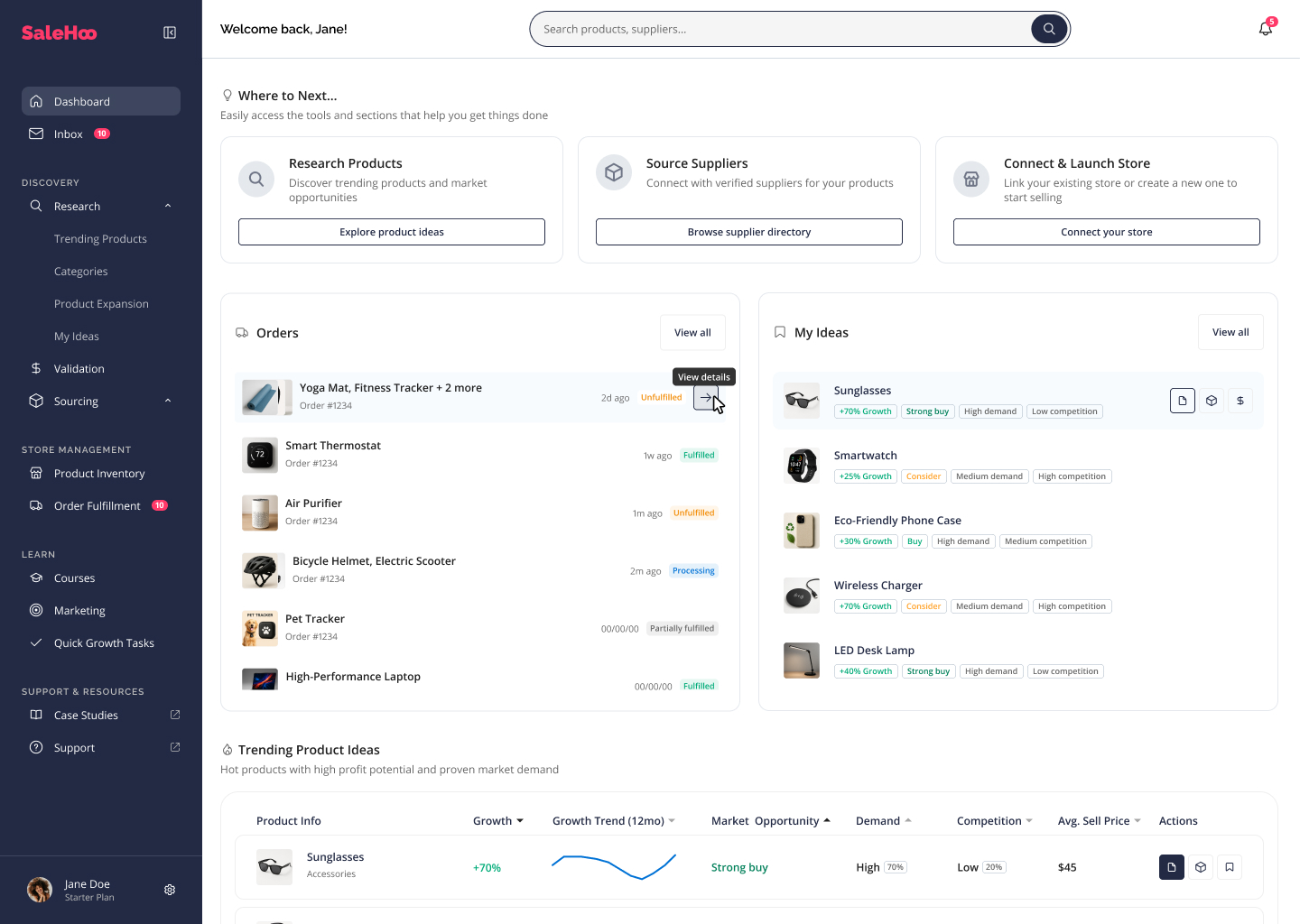Click the SaleHoo logo
This screenshot has height=924, width=1300.
(60, 32)
